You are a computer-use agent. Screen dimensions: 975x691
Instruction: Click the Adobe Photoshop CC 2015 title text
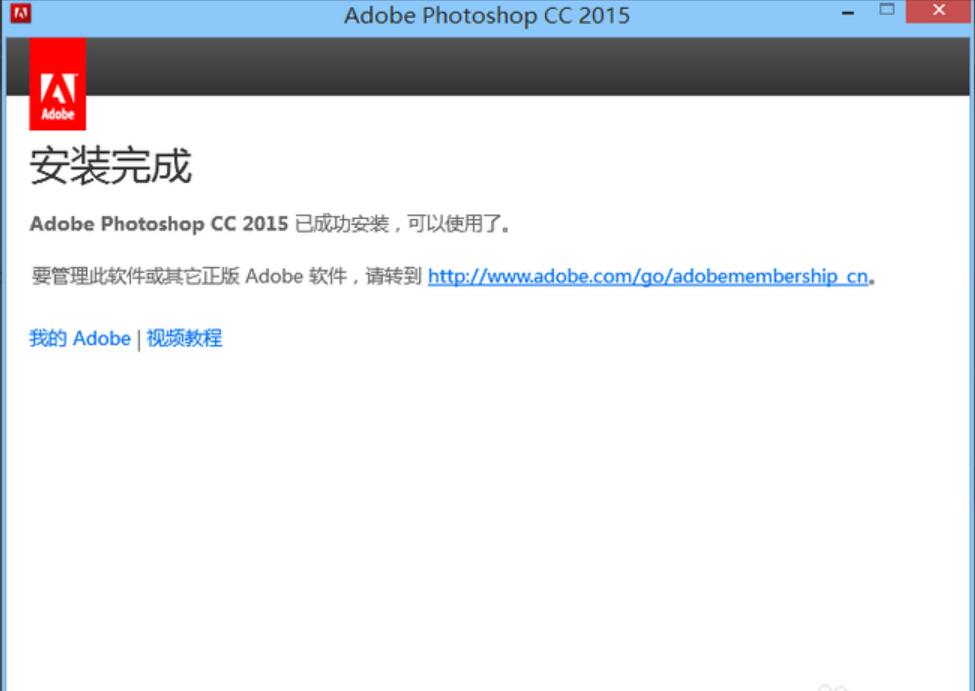pyautogui.click(x=487, y=16)
